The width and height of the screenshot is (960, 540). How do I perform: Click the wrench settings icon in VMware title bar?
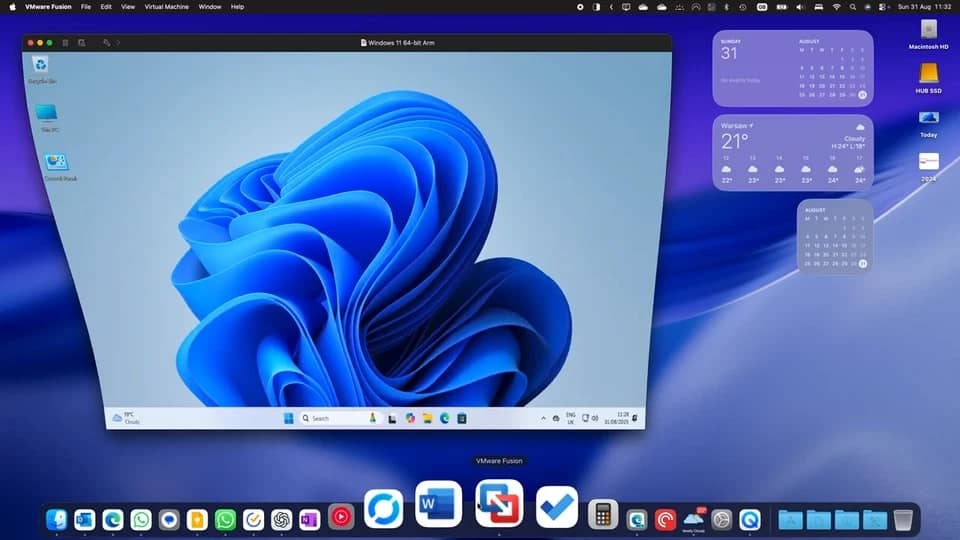tap(107, 43)
